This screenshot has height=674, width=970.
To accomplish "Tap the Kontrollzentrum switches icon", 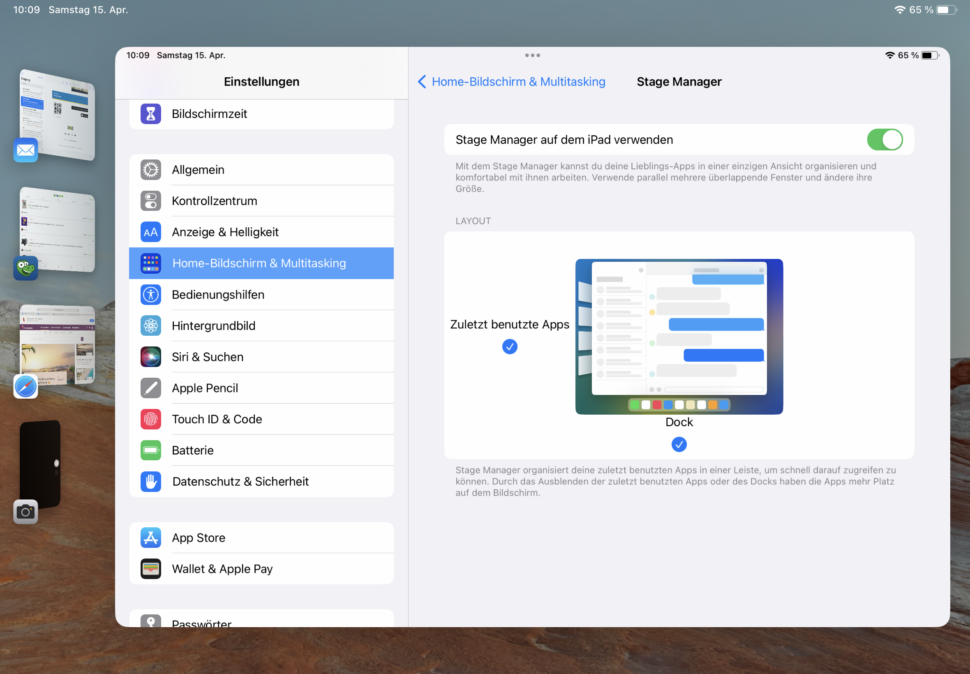I will point(150,201).
